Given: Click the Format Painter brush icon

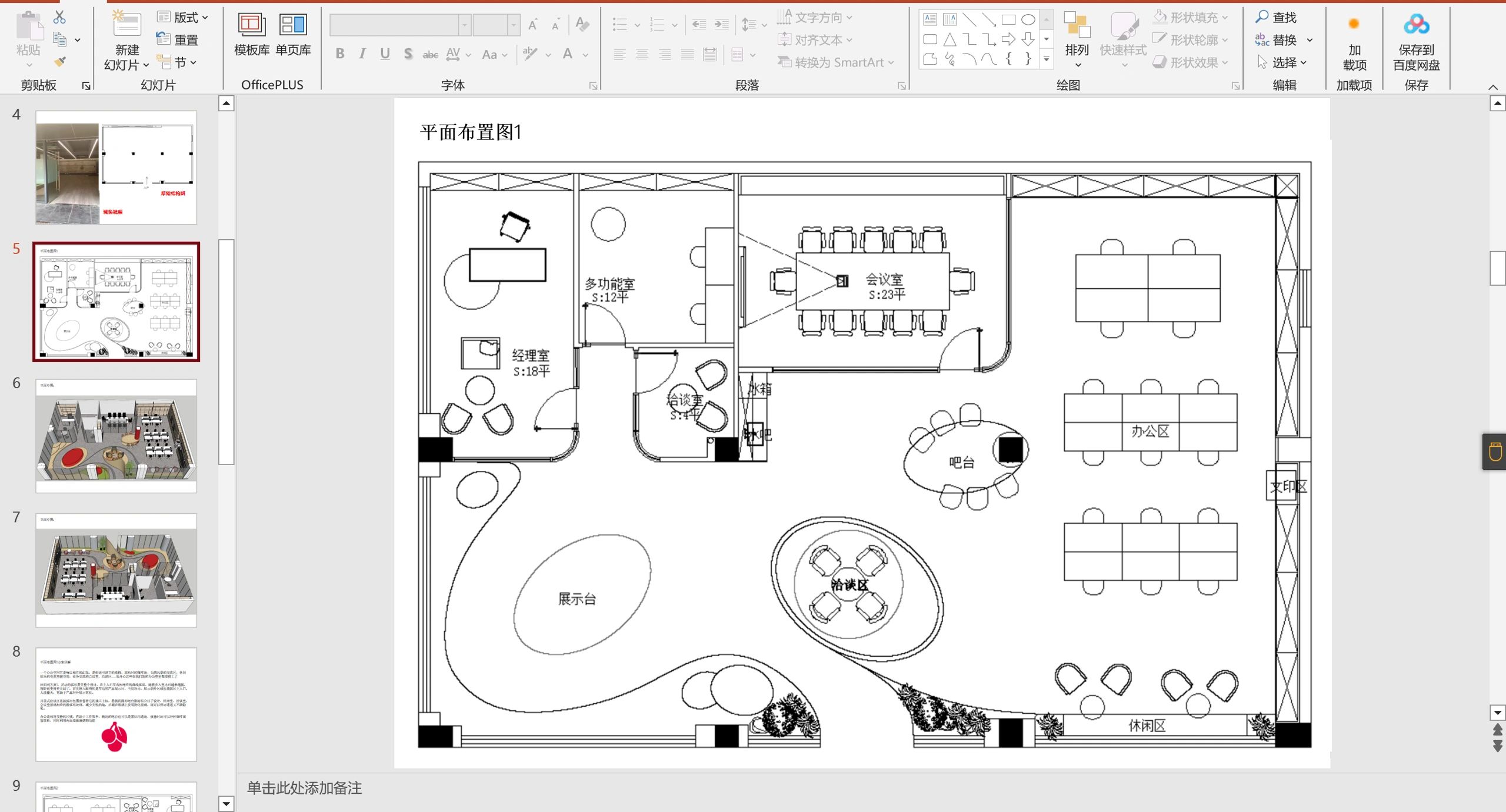Looking at the screenshot, I should coord(59,62).
